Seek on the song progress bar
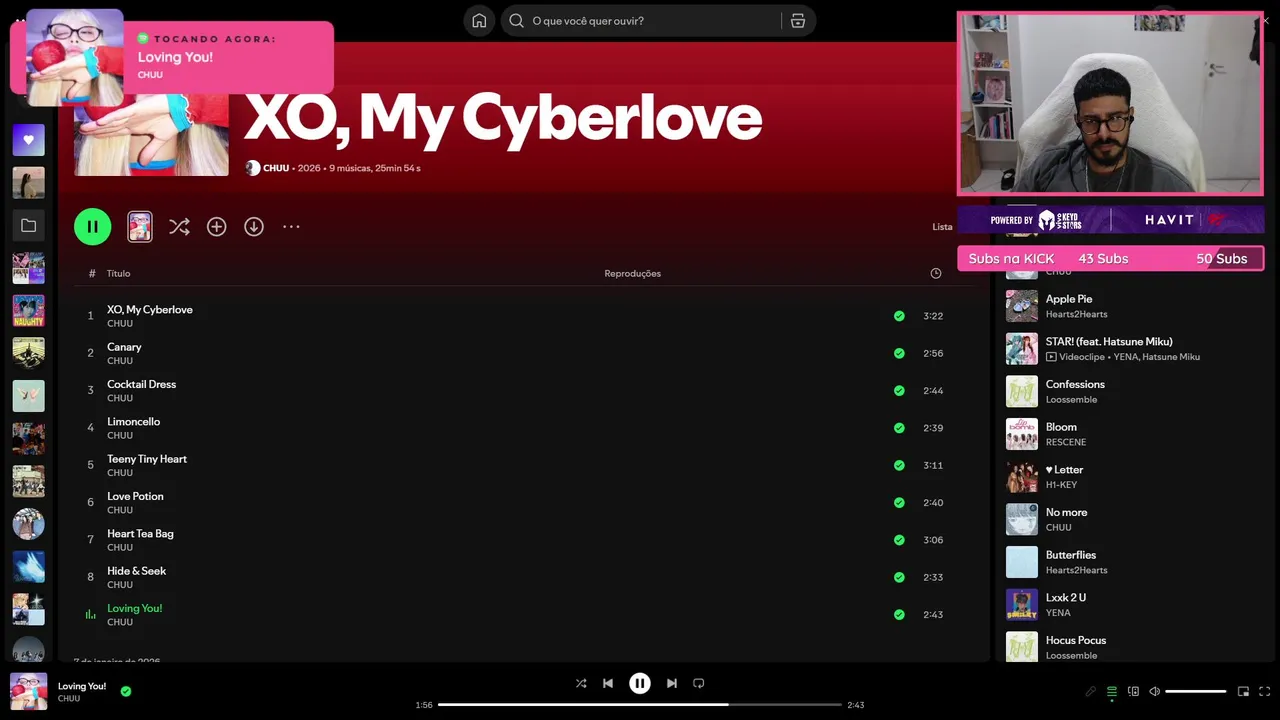1280x720 pixels. [x=640, y=705]
